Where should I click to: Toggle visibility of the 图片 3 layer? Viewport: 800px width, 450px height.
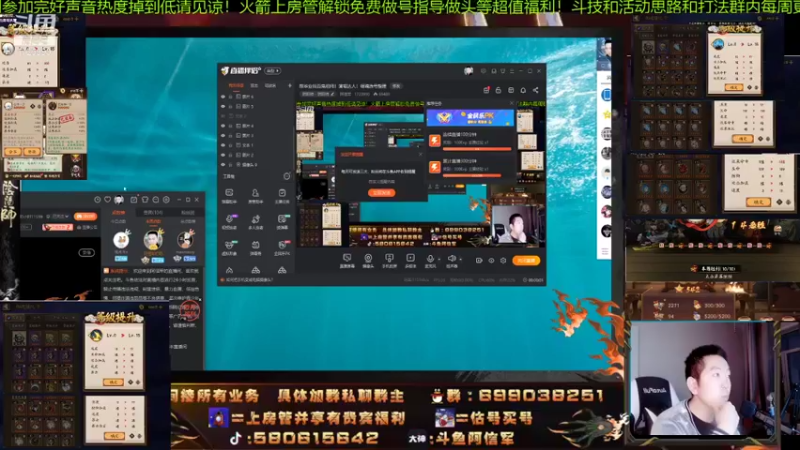click(223, 135)
